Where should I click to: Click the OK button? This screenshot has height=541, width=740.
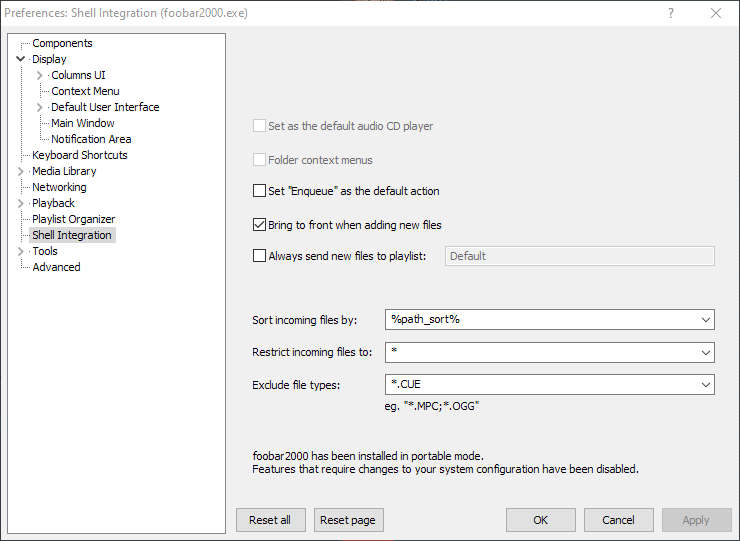(540, 520)
